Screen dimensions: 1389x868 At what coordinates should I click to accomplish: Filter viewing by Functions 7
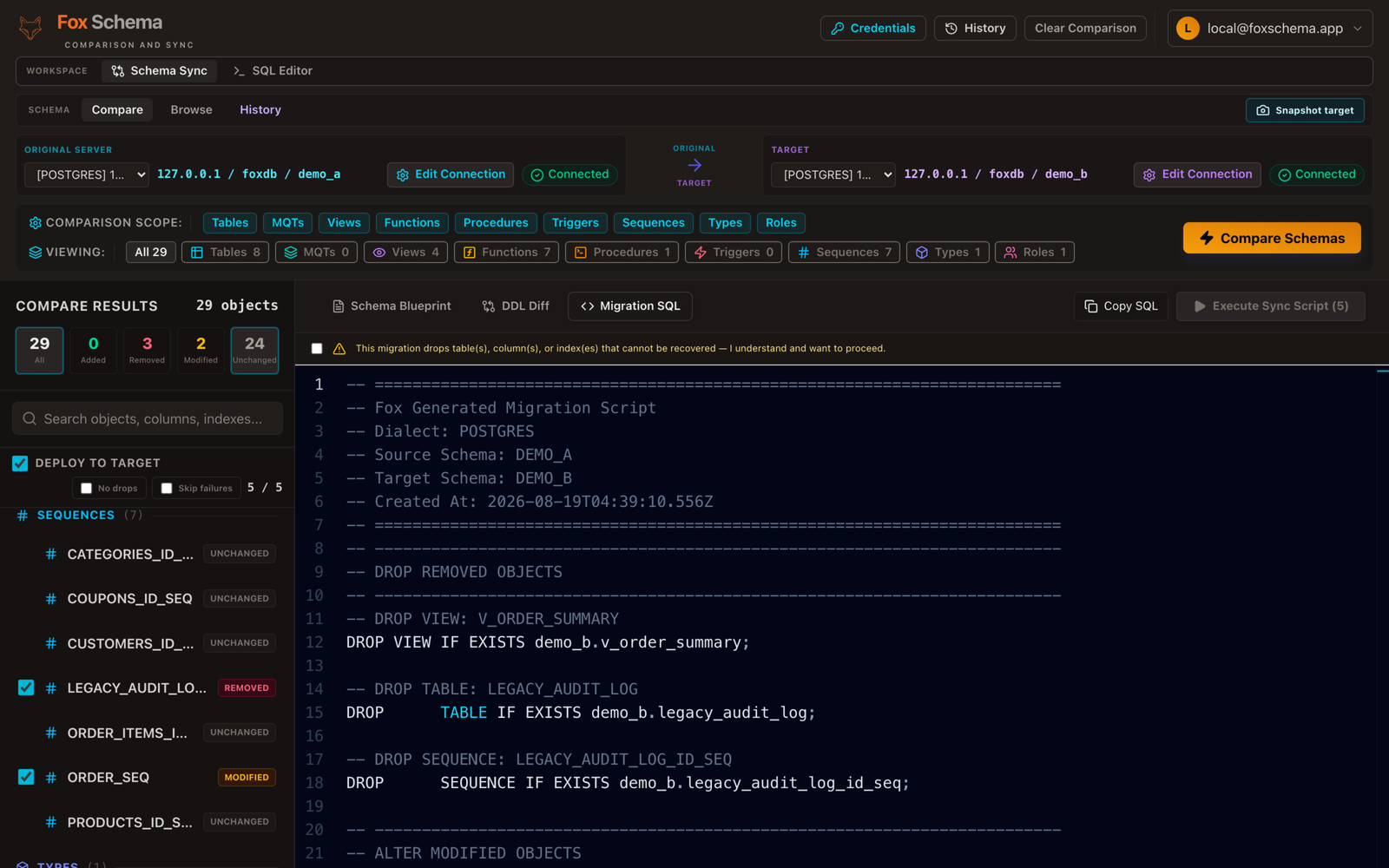pyautogui.click(x=507, y=253)
